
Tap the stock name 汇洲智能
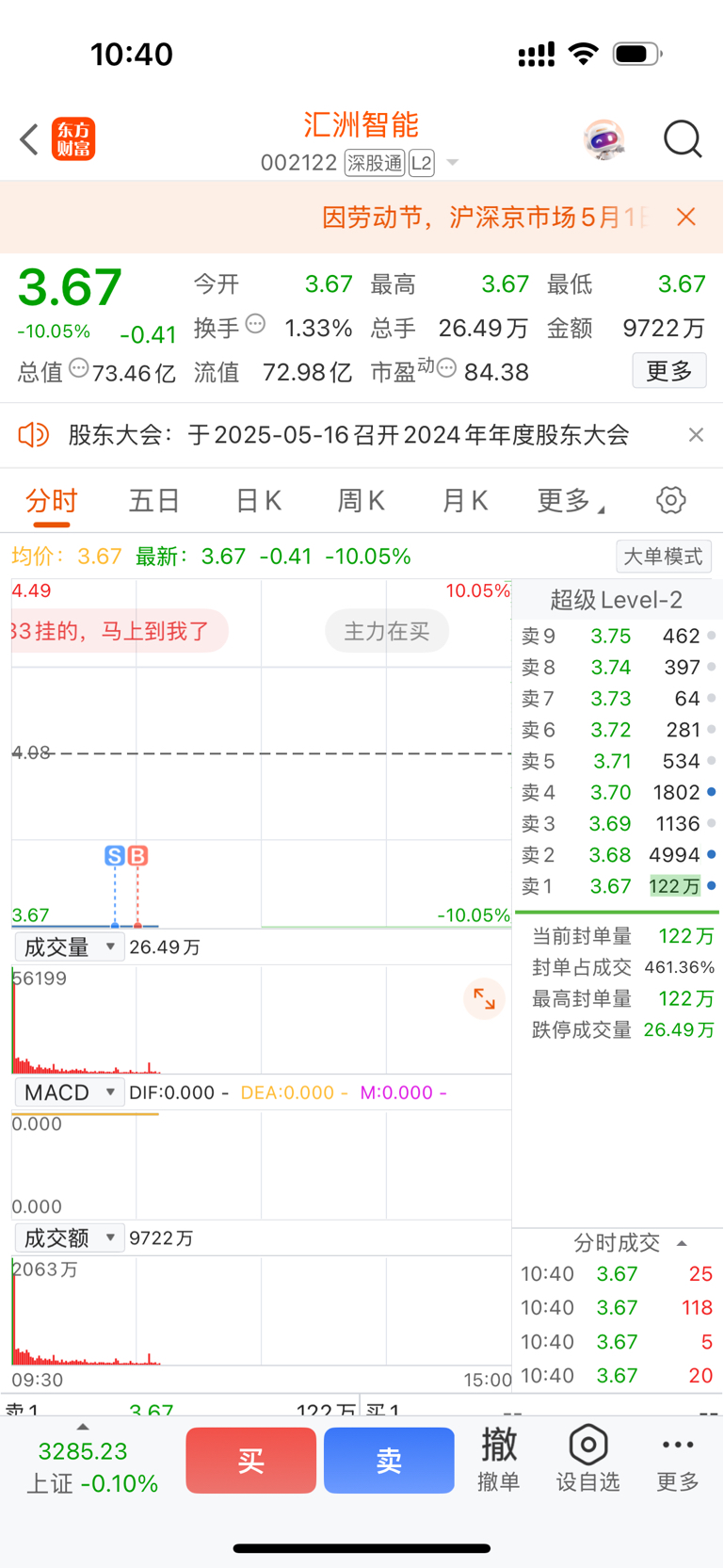361,124
